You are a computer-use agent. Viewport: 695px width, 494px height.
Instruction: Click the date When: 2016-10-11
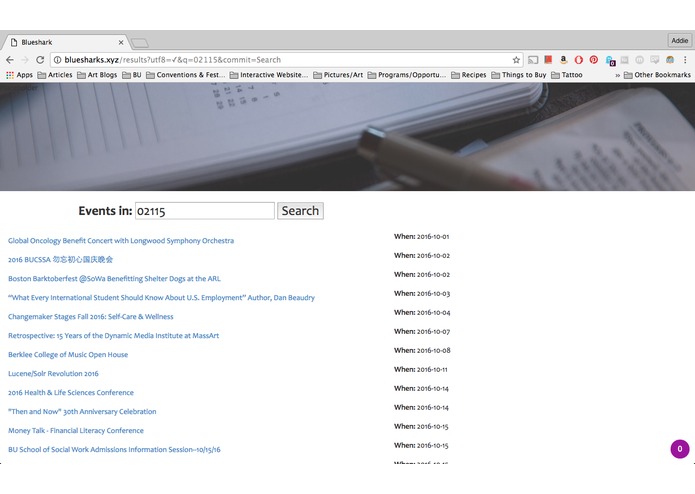click(x=421, y=370)
